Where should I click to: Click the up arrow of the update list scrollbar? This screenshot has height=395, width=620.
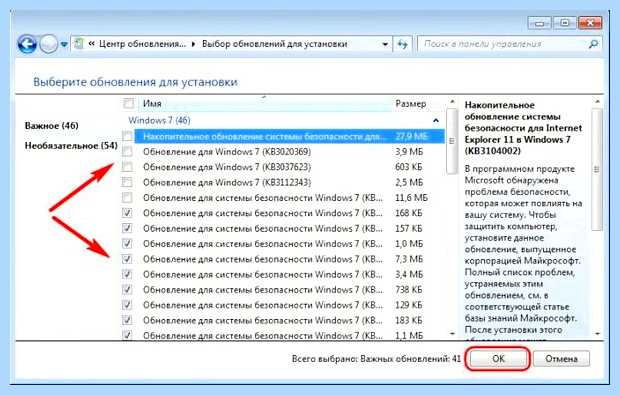click(x=452, y=103)
